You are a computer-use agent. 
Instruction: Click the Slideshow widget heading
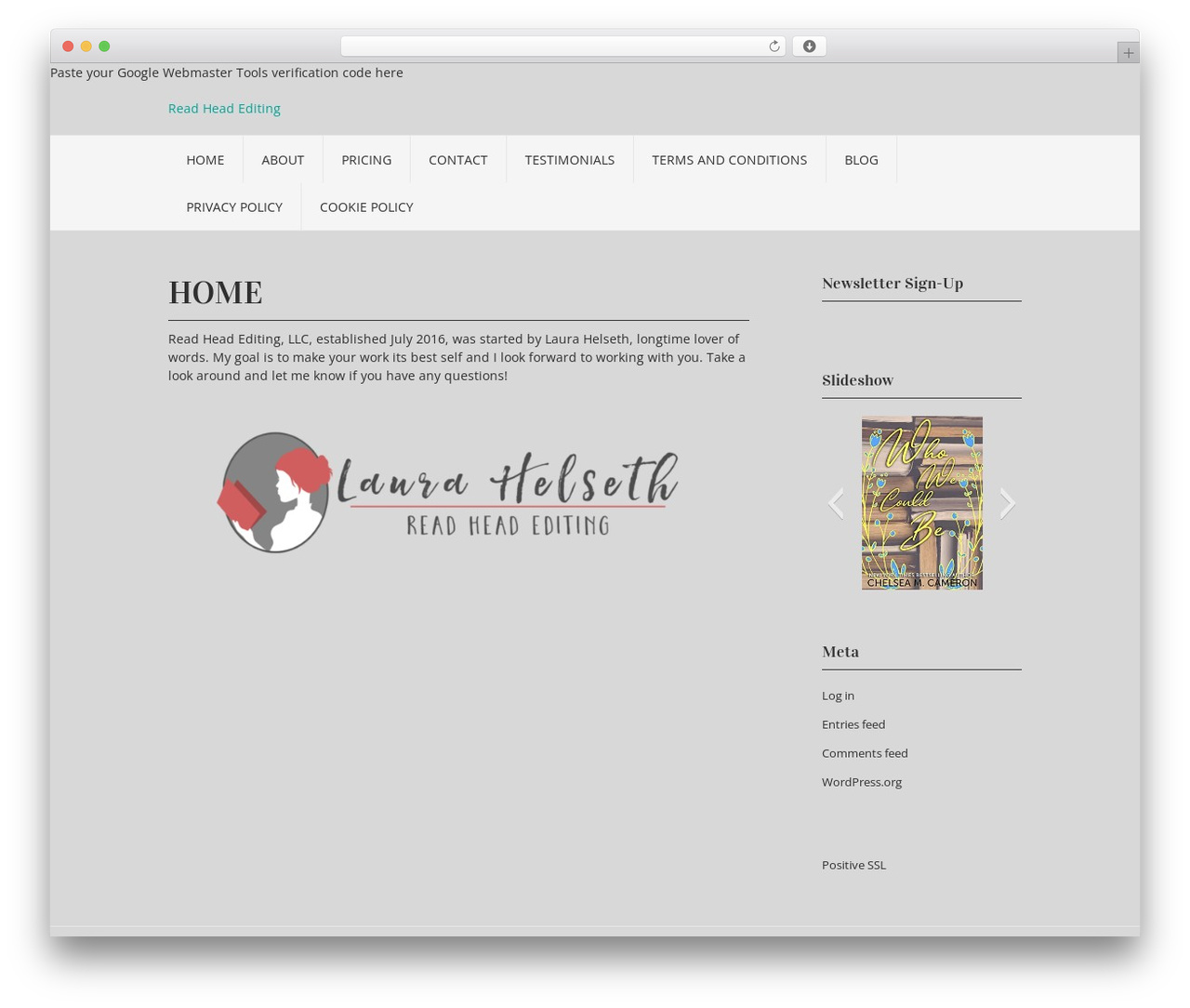(x=857, y=380)
